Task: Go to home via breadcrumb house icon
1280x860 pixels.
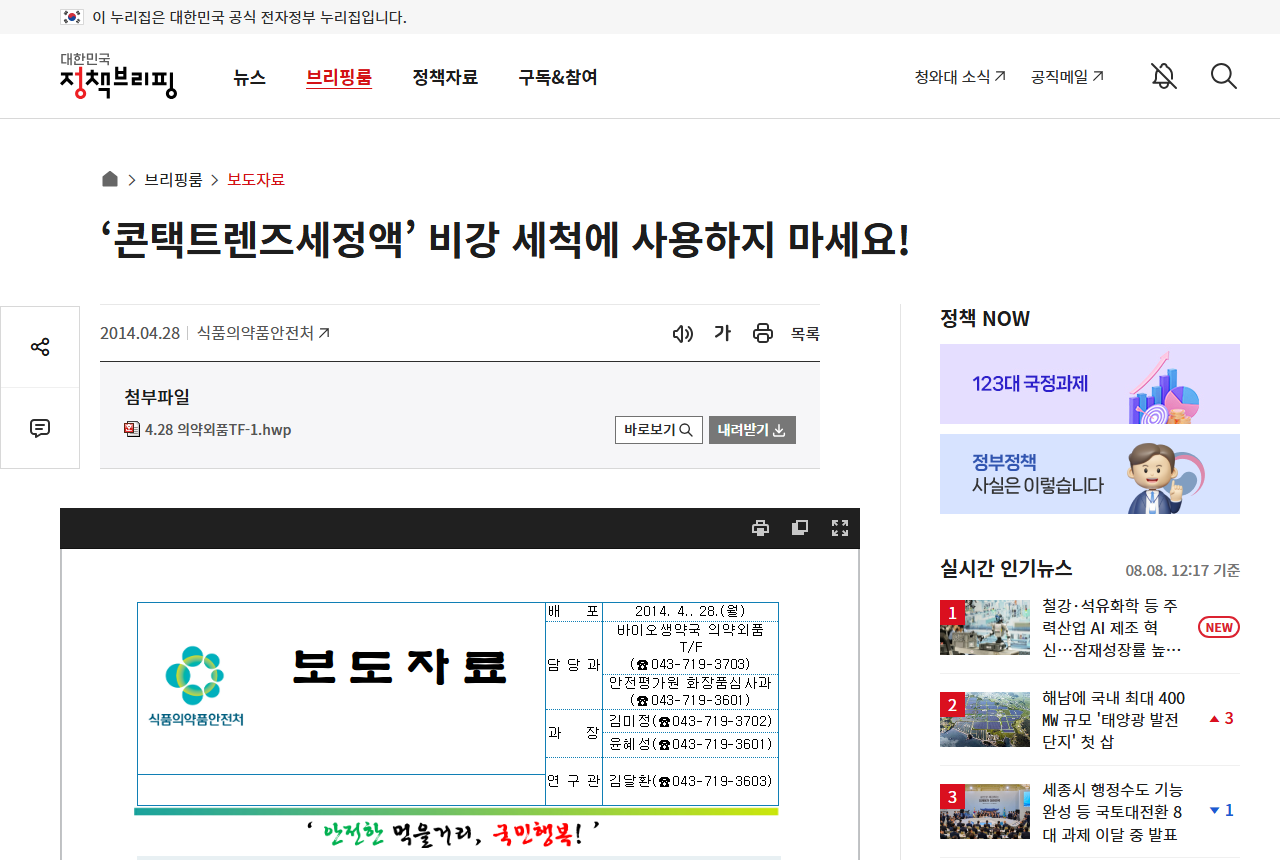Action: (x=110, y=179)
